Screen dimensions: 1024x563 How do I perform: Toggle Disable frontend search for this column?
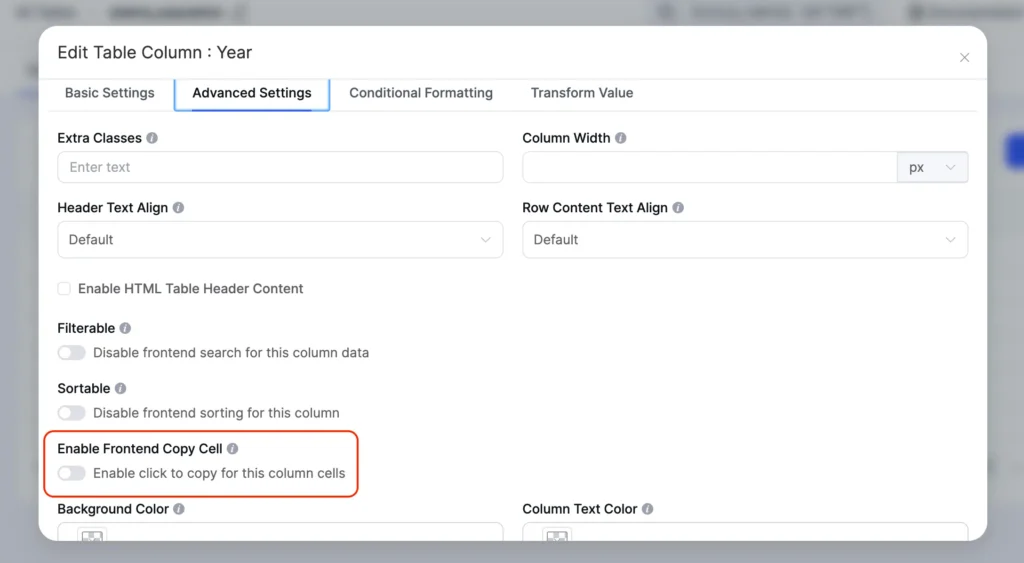pyautogui.click(x=71, y=353)
